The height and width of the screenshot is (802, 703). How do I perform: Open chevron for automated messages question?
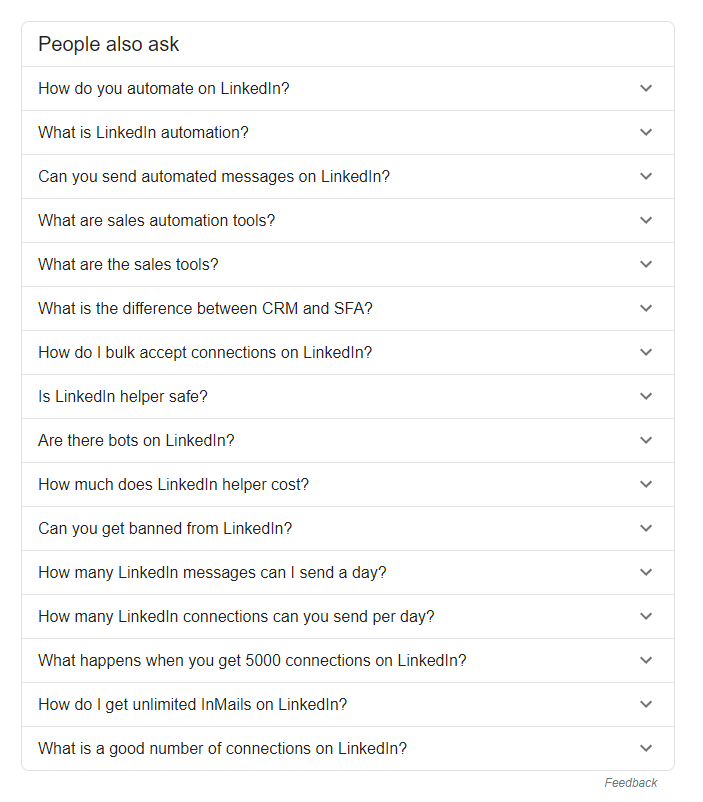coord(646,176)
